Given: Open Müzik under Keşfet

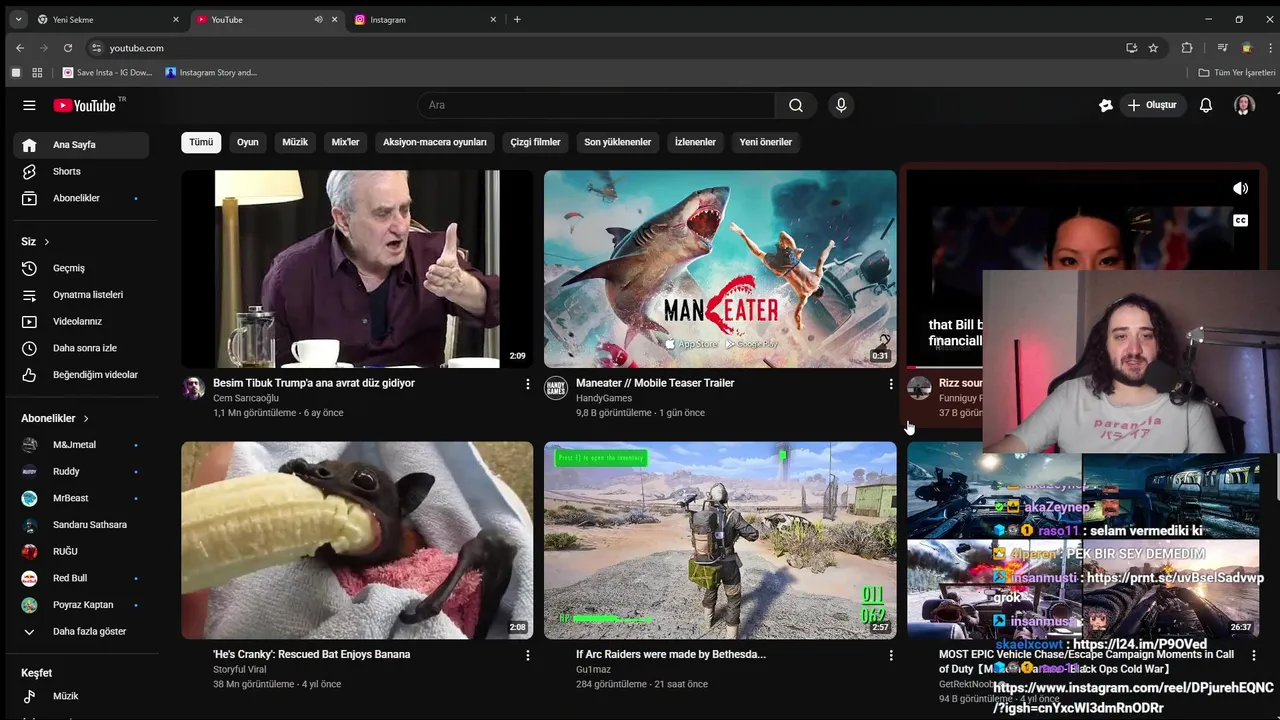Looking at the screenshot, I should 81,696.
